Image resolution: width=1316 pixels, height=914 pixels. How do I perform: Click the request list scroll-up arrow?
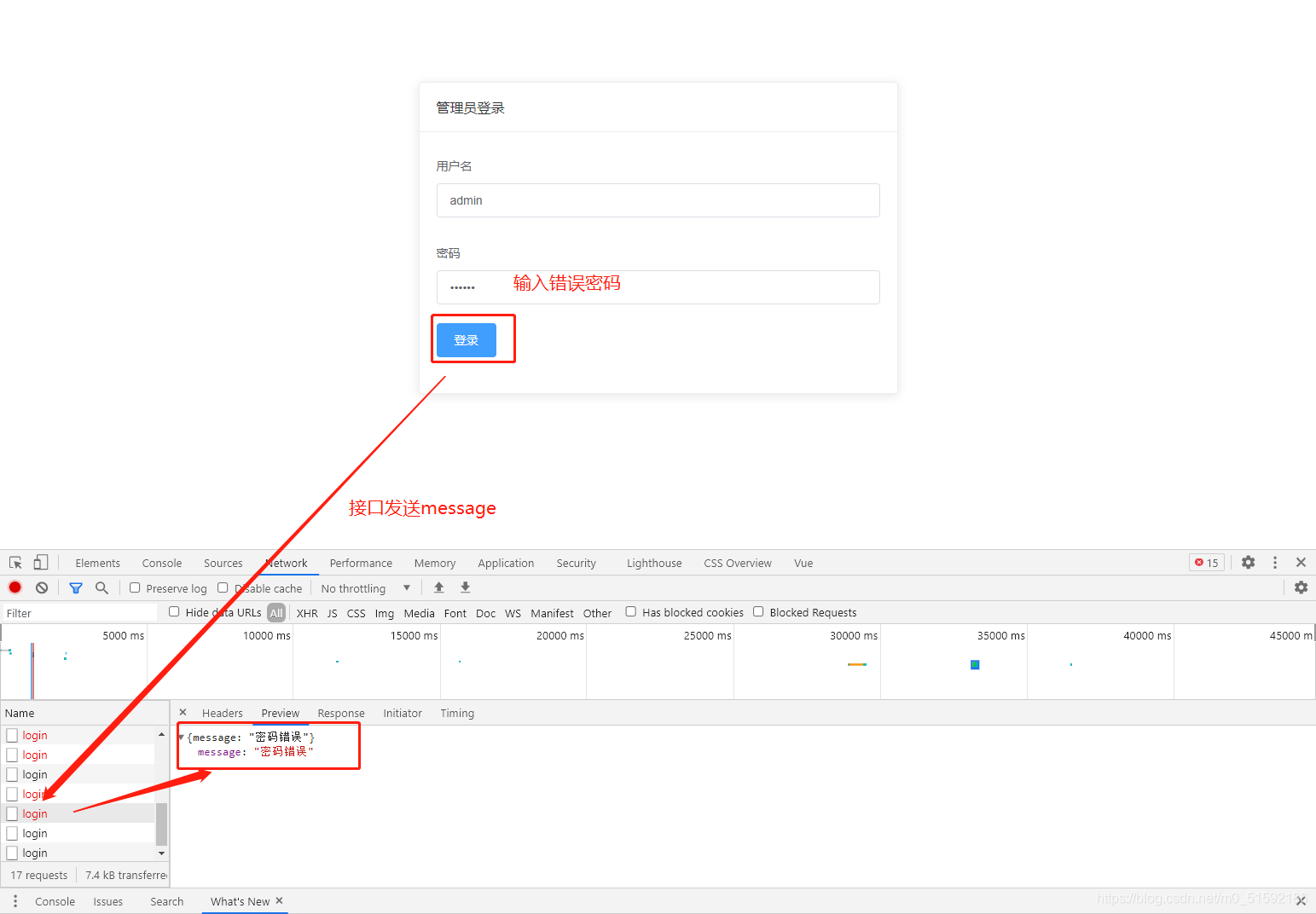click(161, 734)
